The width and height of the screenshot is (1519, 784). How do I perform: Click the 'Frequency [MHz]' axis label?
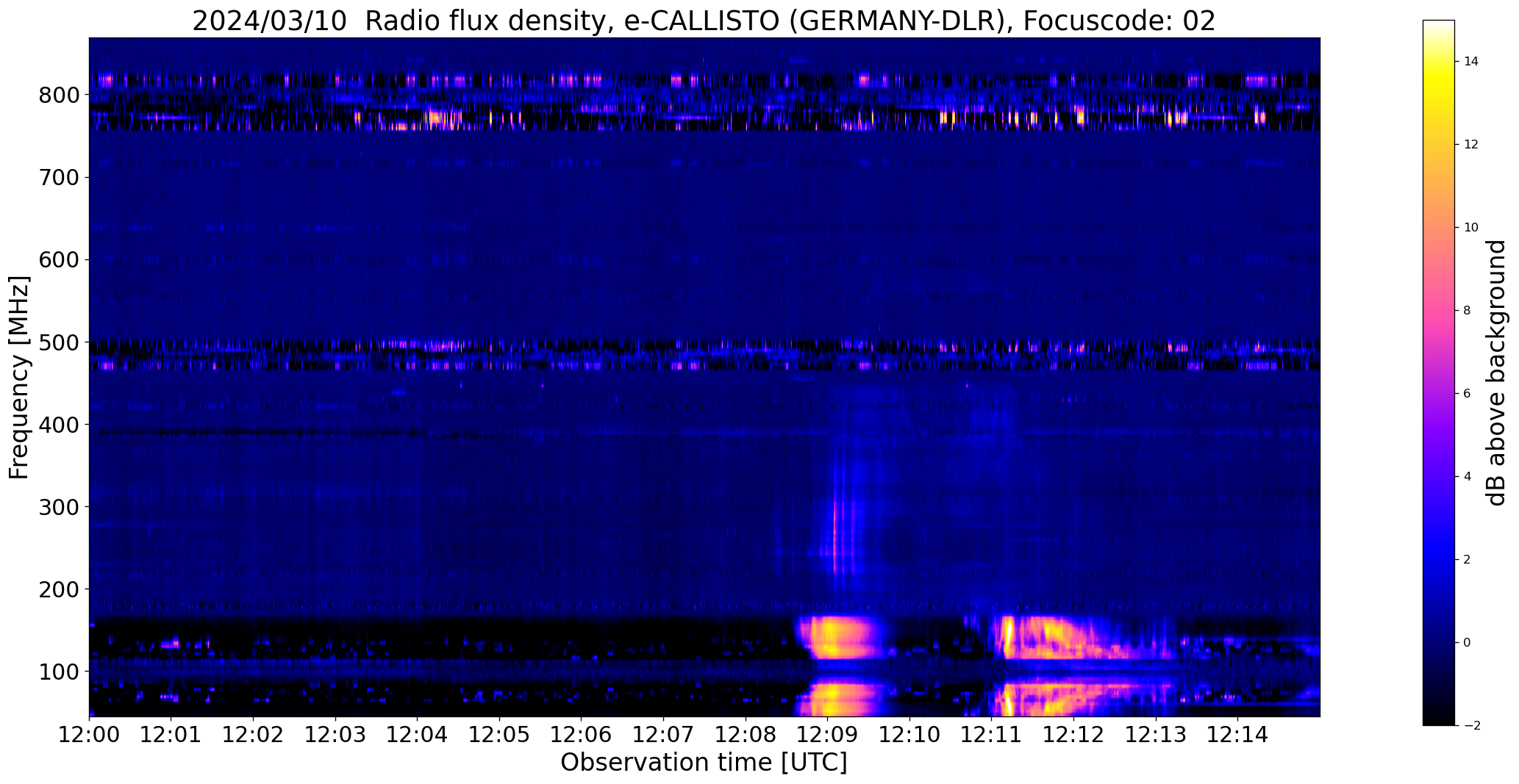19,378
